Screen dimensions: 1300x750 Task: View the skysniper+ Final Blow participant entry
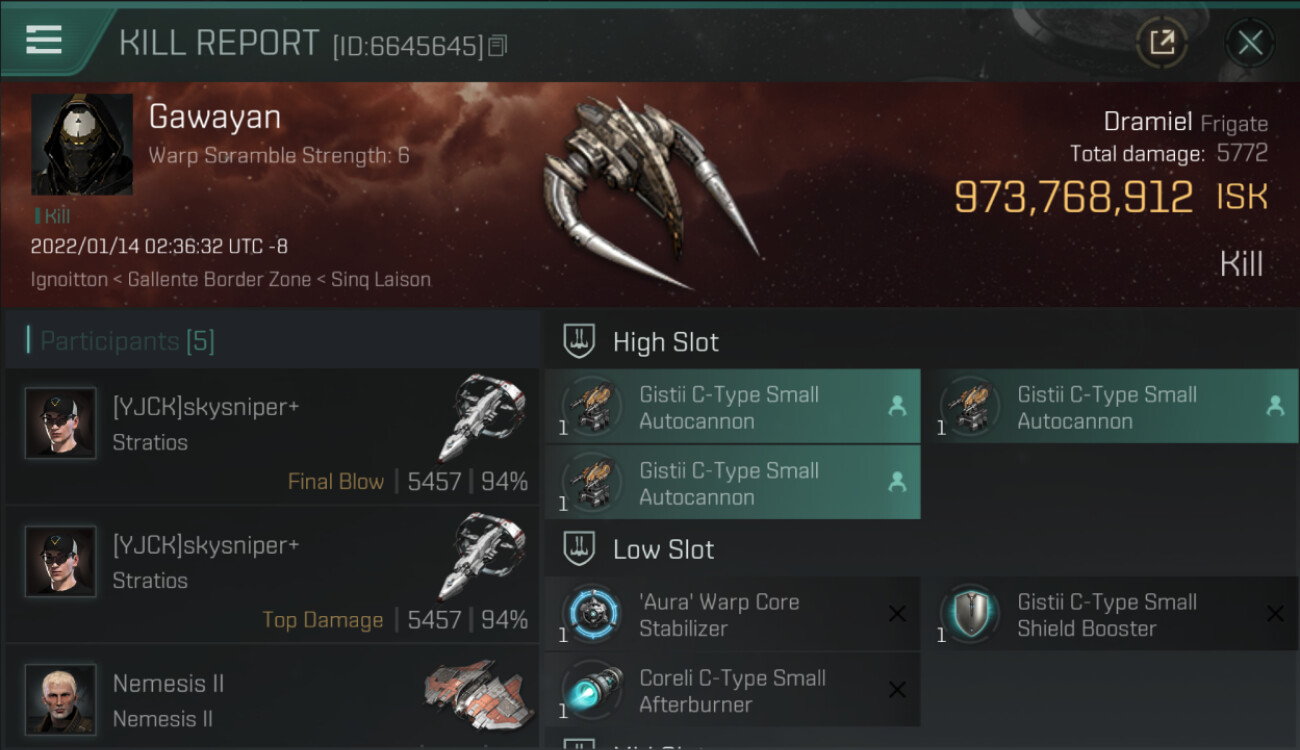coord(272,436)
